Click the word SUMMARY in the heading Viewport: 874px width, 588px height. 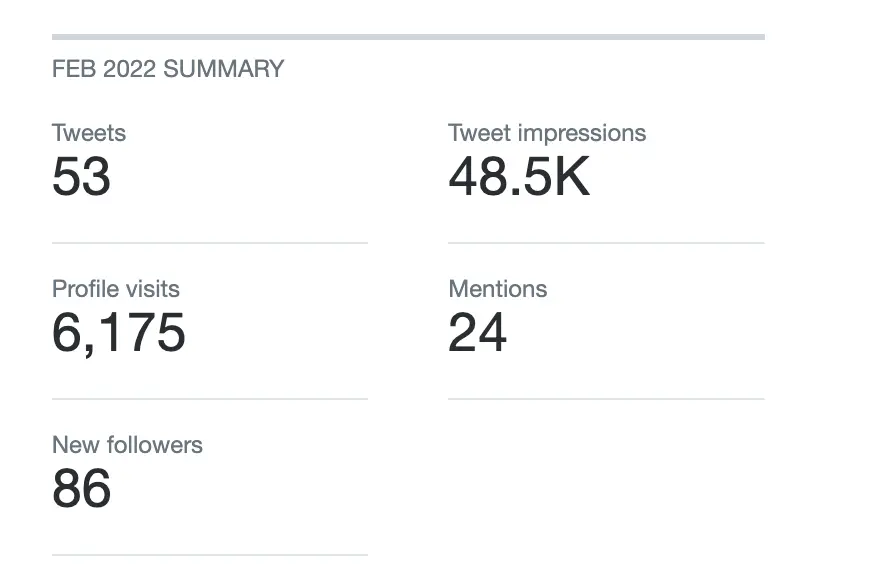(x=224, y=69)
